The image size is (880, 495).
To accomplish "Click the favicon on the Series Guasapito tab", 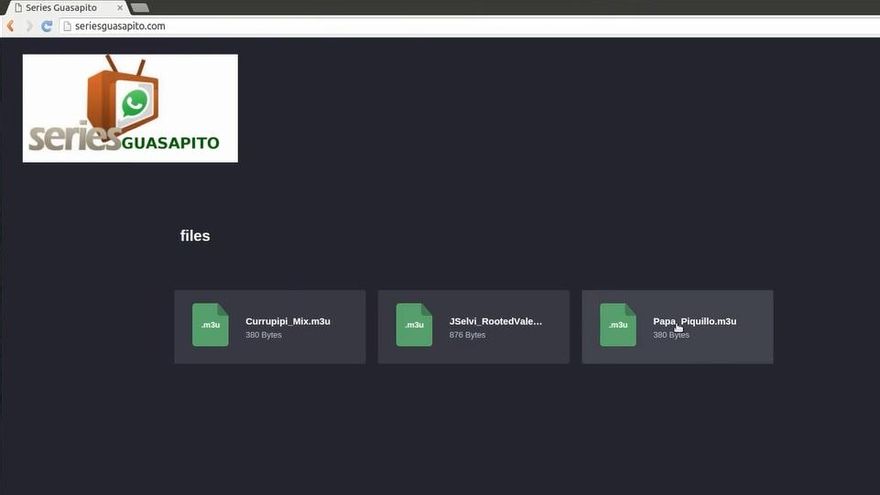I will [18, 8].
